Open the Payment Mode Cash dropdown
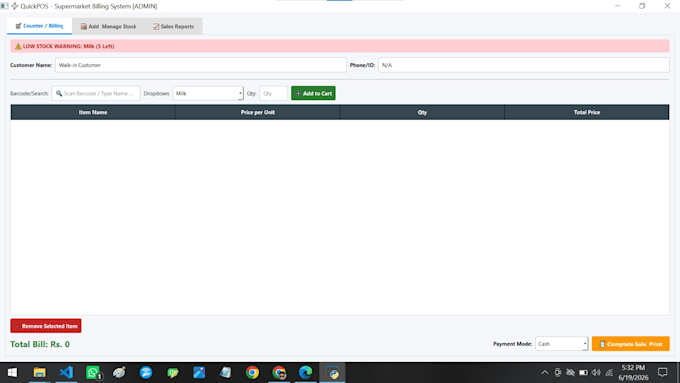This screenshot has height=383, width=680. (562, 344)
